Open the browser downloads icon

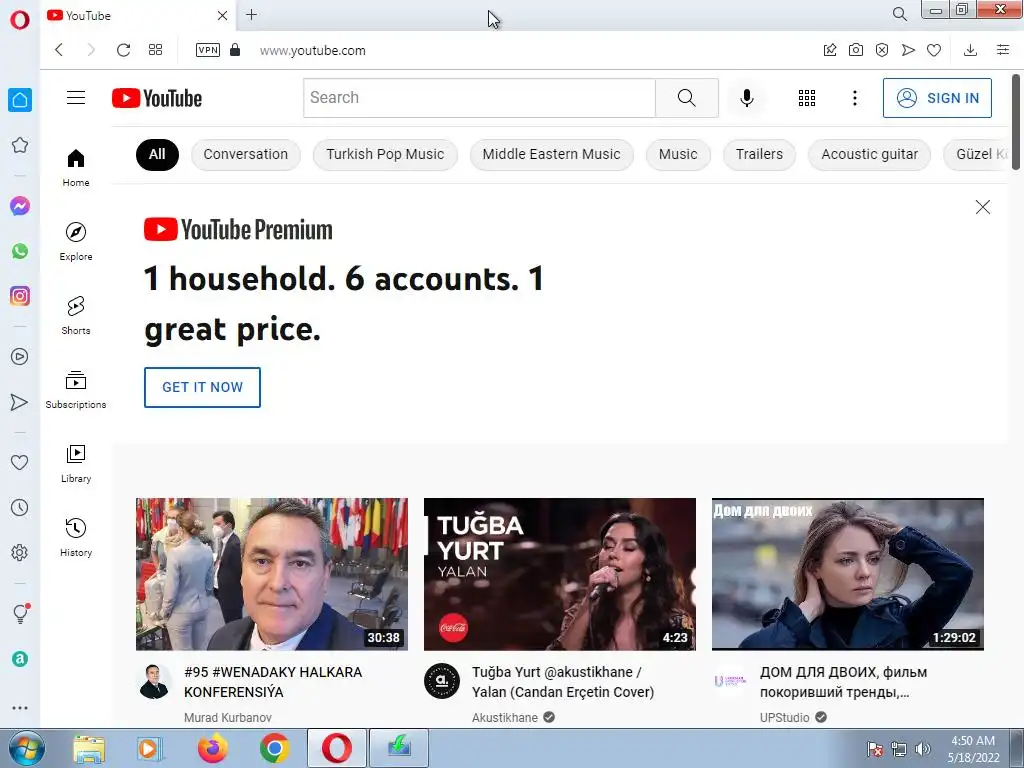970,50
